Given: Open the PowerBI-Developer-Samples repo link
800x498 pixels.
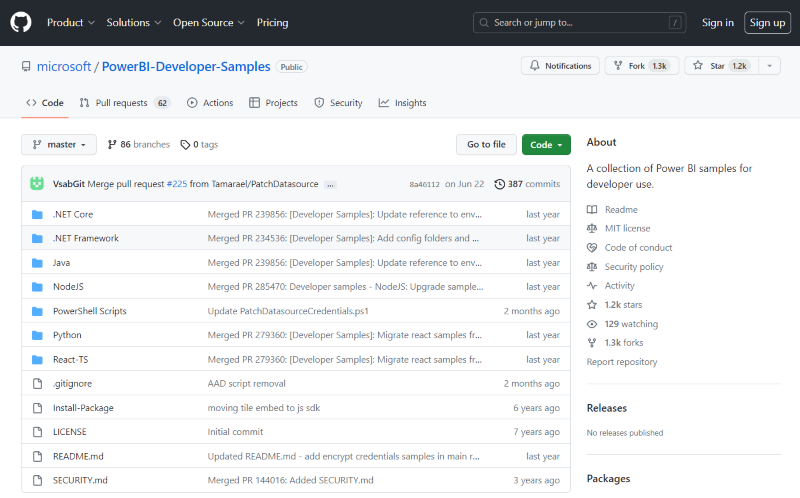Looking at the screenshot, I should (x=186, y=66).
